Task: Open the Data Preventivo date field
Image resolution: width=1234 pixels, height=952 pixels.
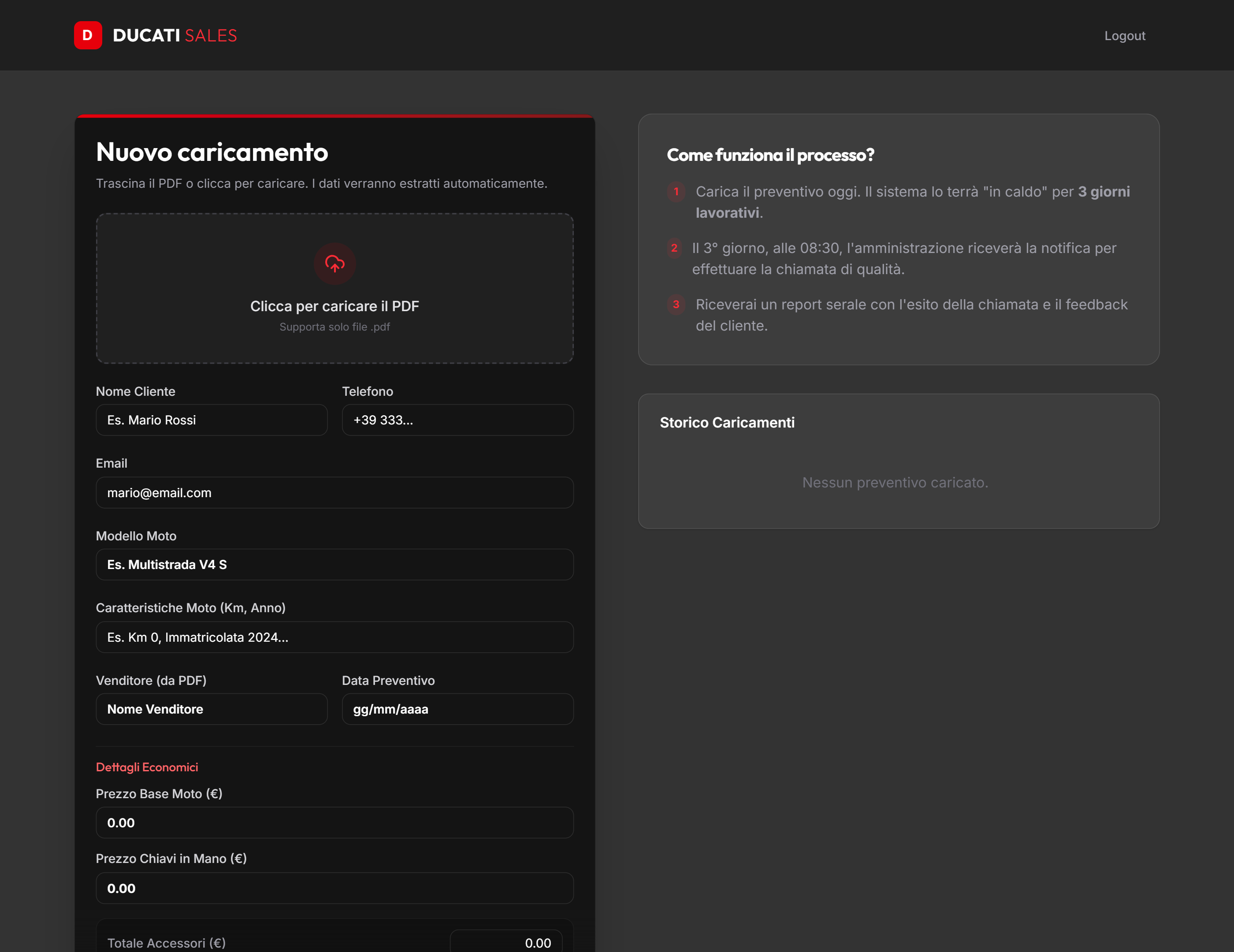Action: click(457, 709)
